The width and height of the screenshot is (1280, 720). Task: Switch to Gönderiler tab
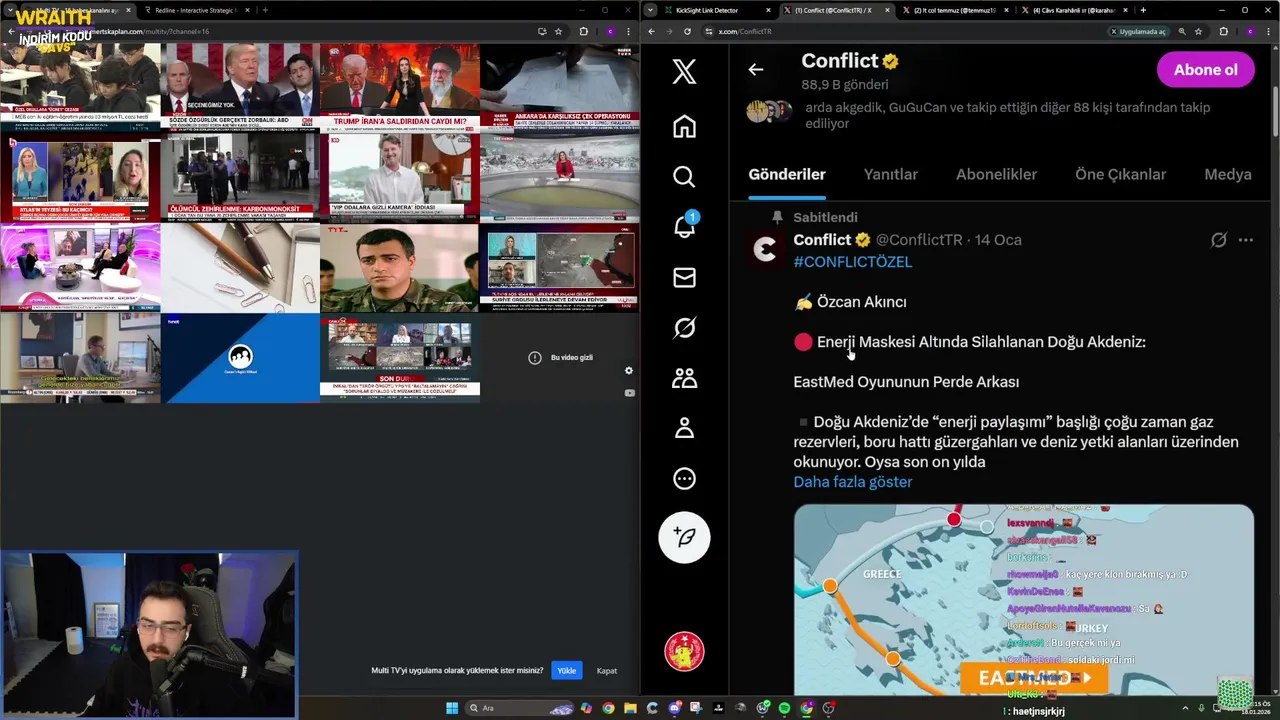click(787, 174)
